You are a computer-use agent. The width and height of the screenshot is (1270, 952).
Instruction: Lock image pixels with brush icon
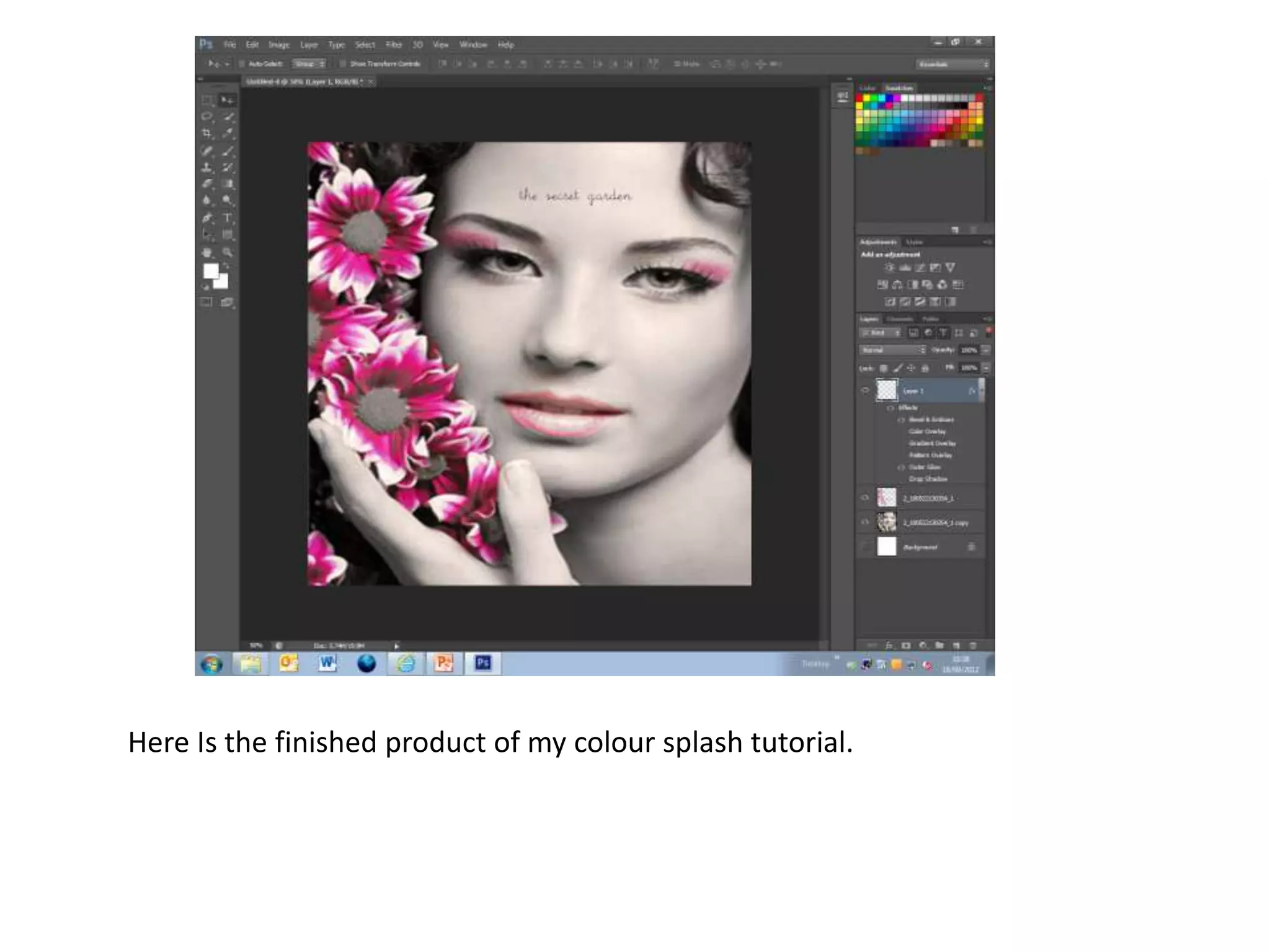897,368
